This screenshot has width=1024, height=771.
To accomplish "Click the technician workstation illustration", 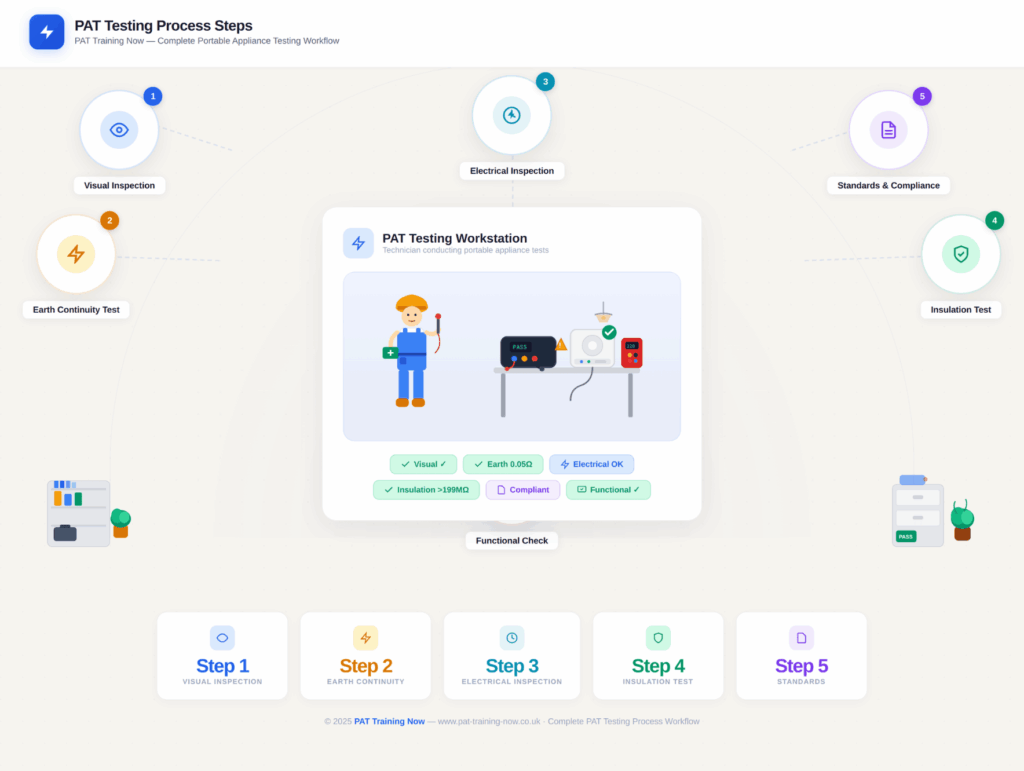I will coord(511,356).
